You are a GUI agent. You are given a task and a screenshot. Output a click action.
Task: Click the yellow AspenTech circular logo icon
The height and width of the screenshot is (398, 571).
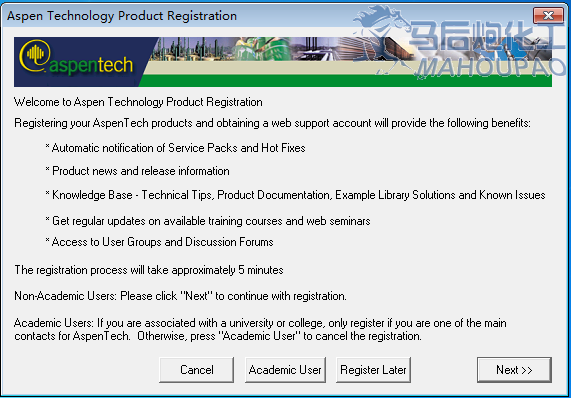click(35, 55)
